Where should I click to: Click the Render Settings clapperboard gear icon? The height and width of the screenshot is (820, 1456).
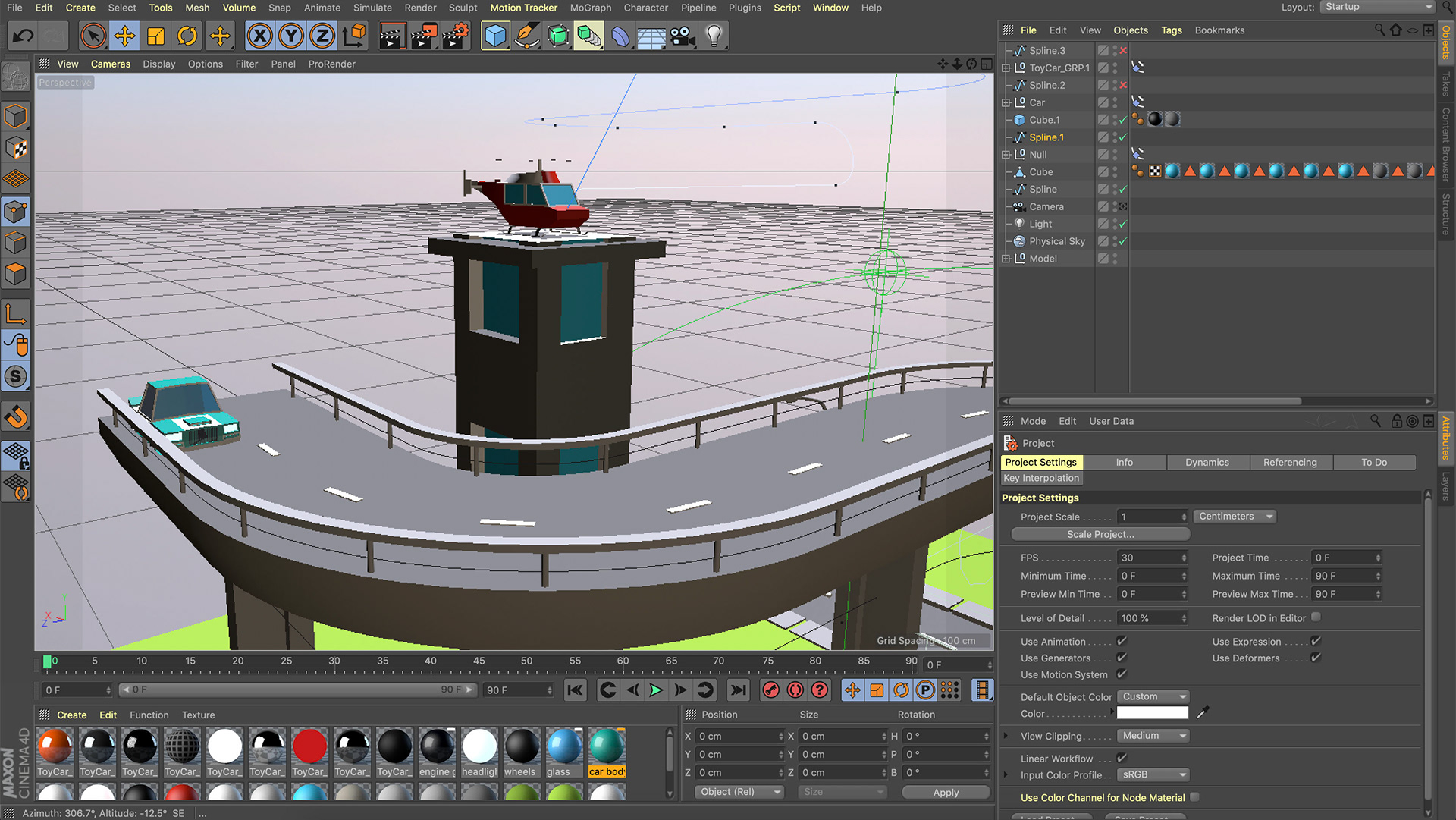[455, 36]
